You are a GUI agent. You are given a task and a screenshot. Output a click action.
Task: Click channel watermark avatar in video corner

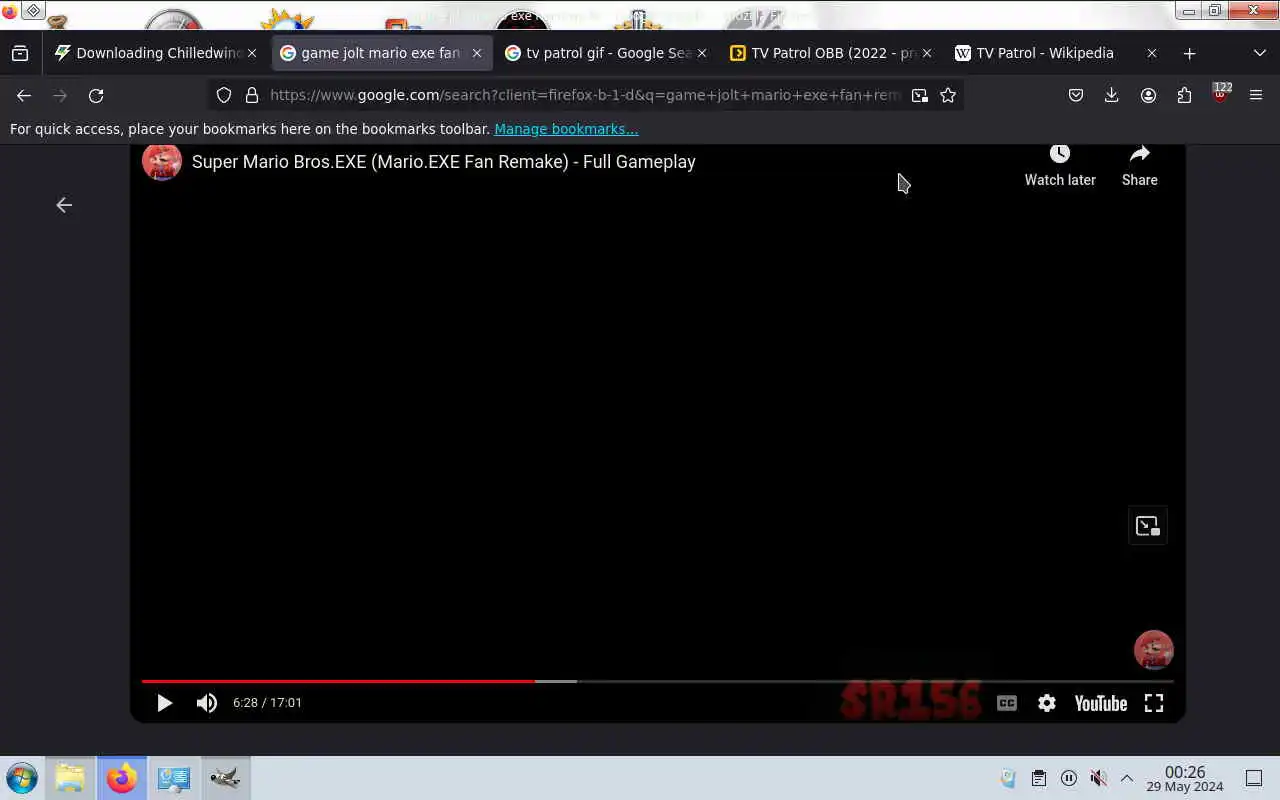click(1154, 650)
